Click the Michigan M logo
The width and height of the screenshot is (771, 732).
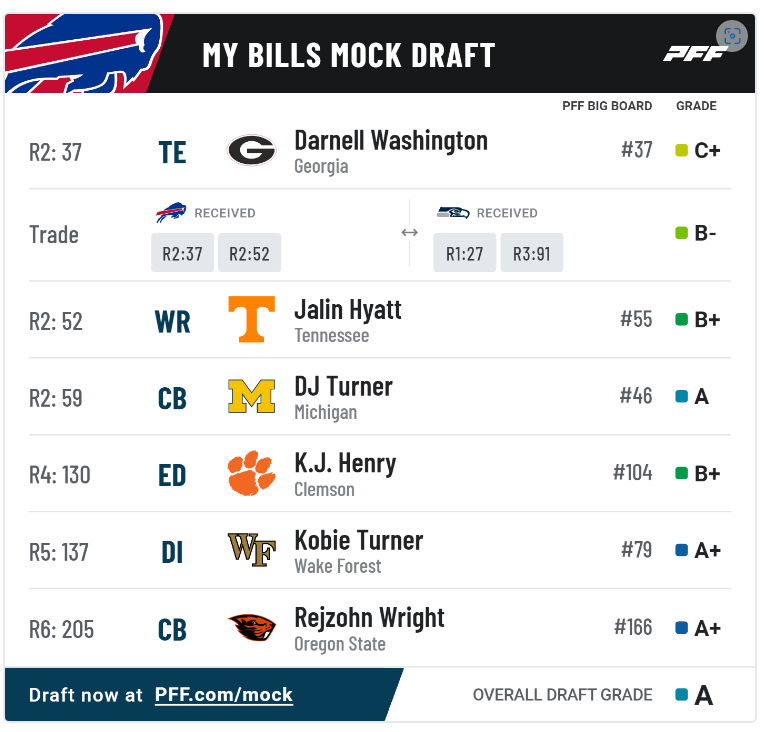pos(251,396)
